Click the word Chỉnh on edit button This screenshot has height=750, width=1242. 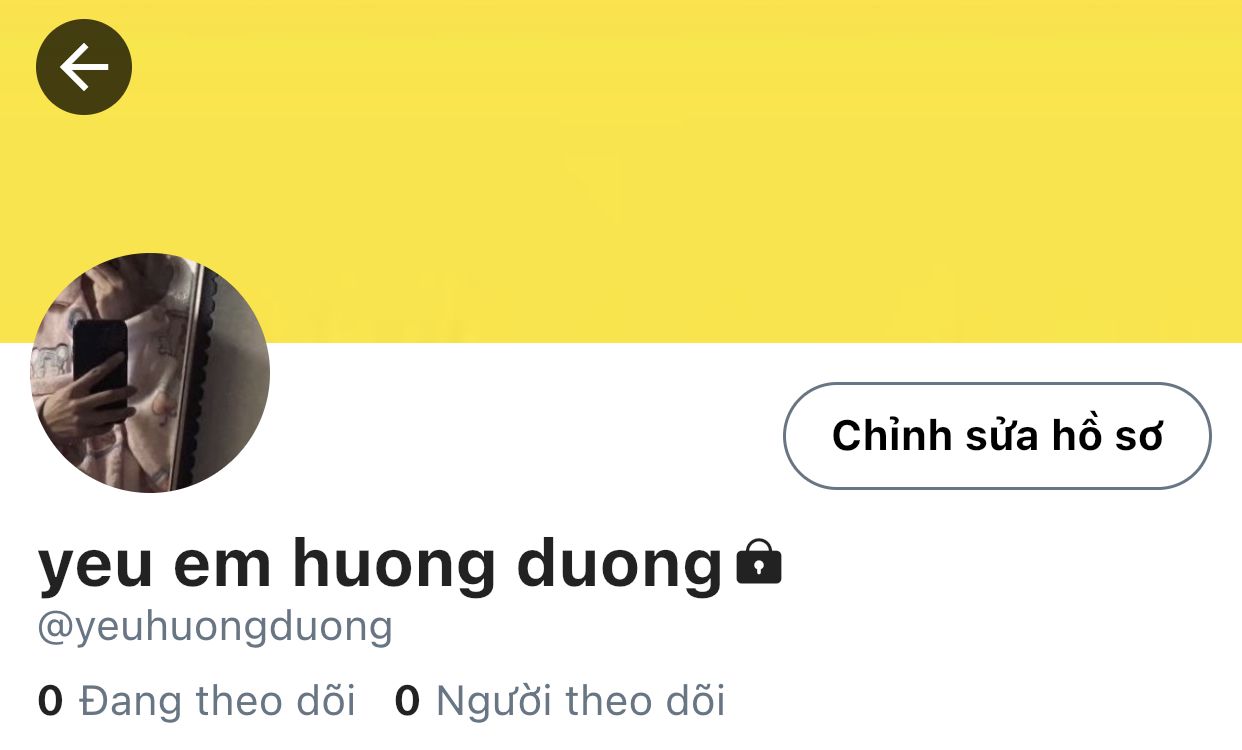pyautogui.click(x=892, y=436)
